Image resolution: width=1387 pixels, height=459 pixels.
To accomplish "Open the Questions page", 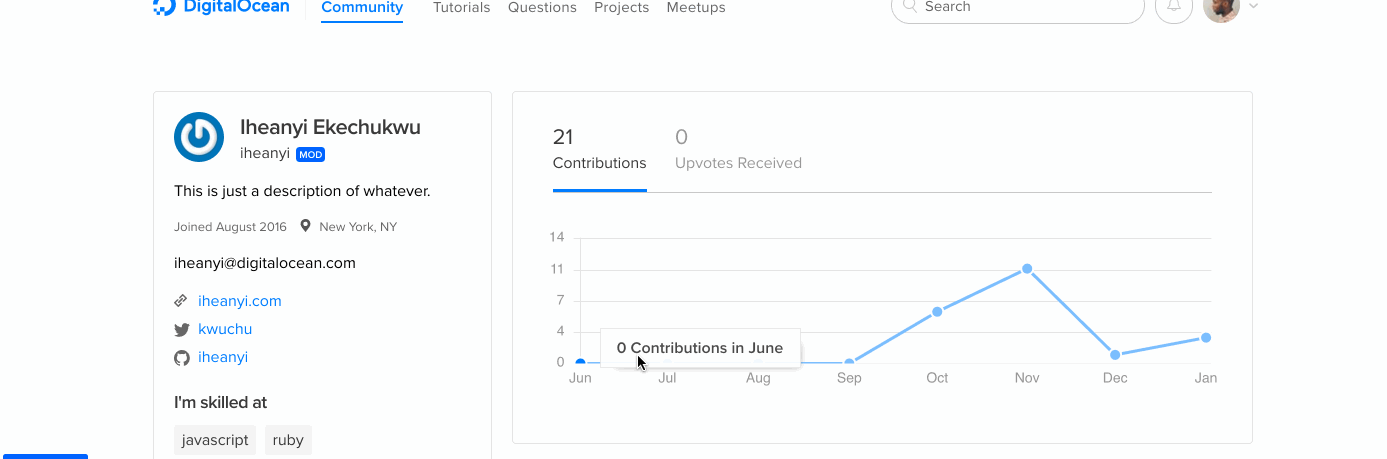I will 542,8.
